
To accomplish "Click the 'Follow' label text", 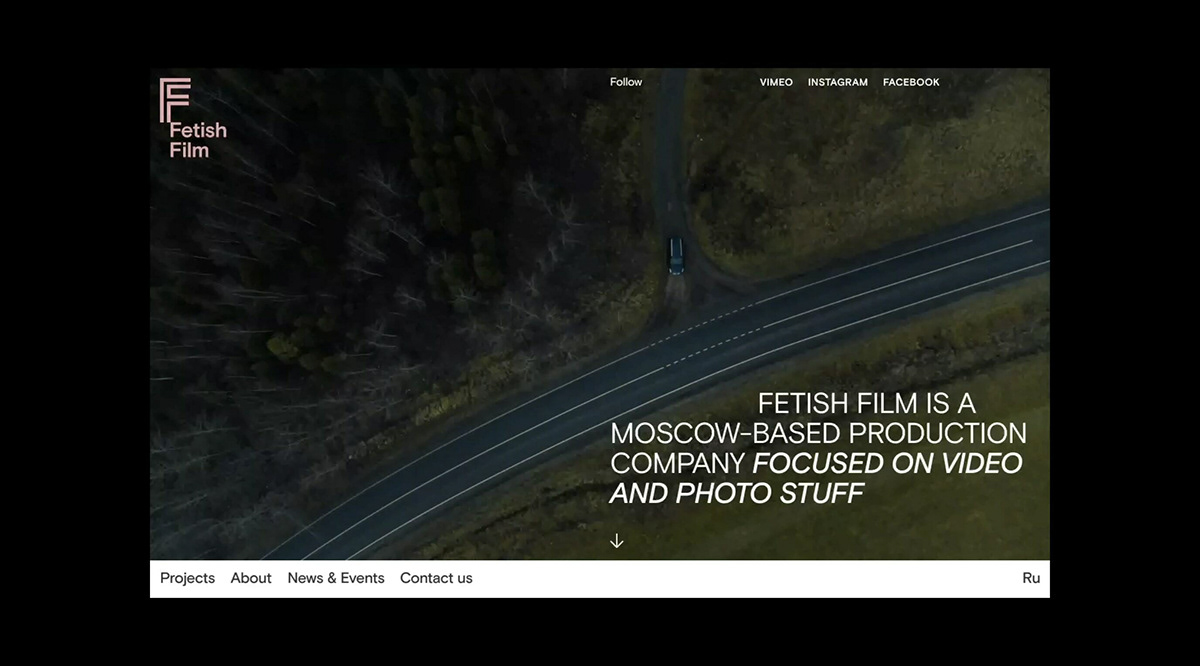I will (626, 82).
